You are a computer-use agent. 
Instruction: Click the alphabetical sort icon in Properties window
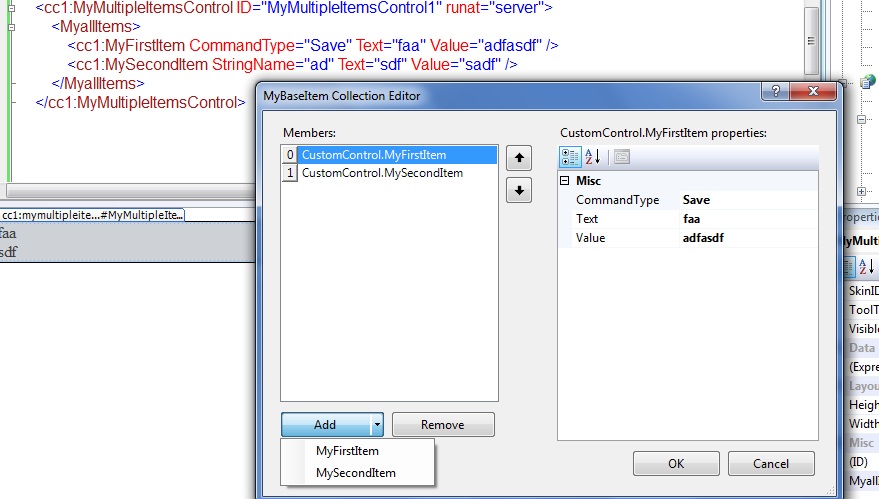867,266
